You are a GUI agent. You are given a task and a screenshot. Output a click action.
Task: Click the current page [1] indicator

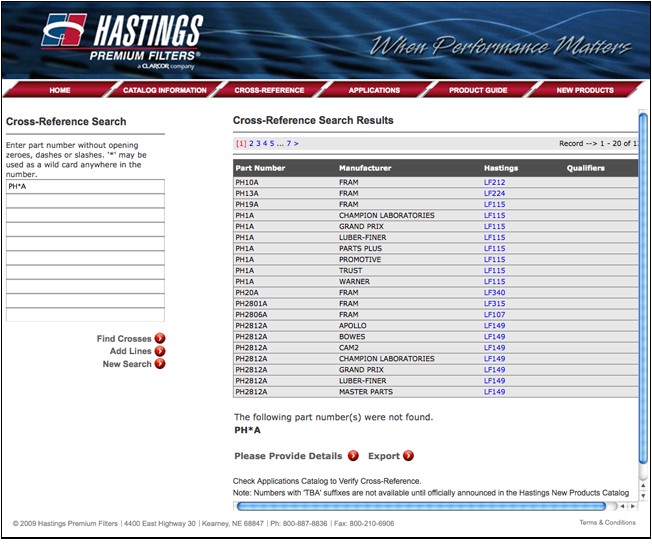[x=241, y=143]
